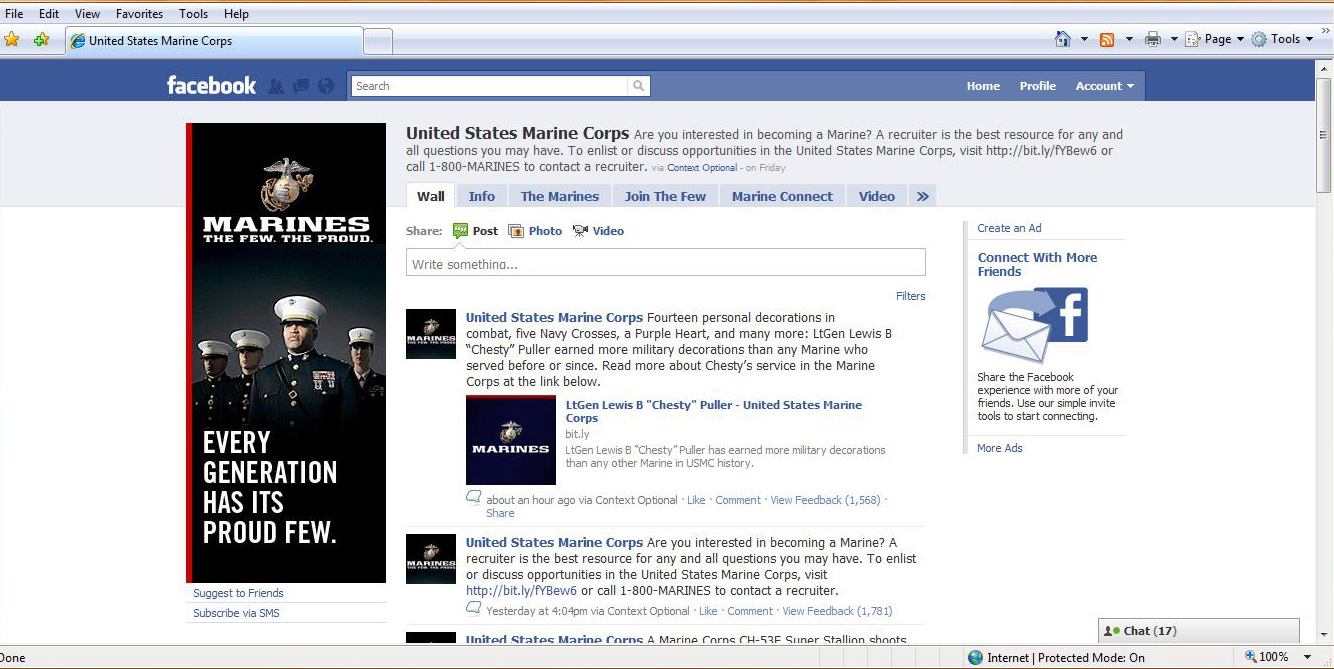Click the Favorites star icon
Viewport: 1334px width, 669px height.
coord(12,40)
